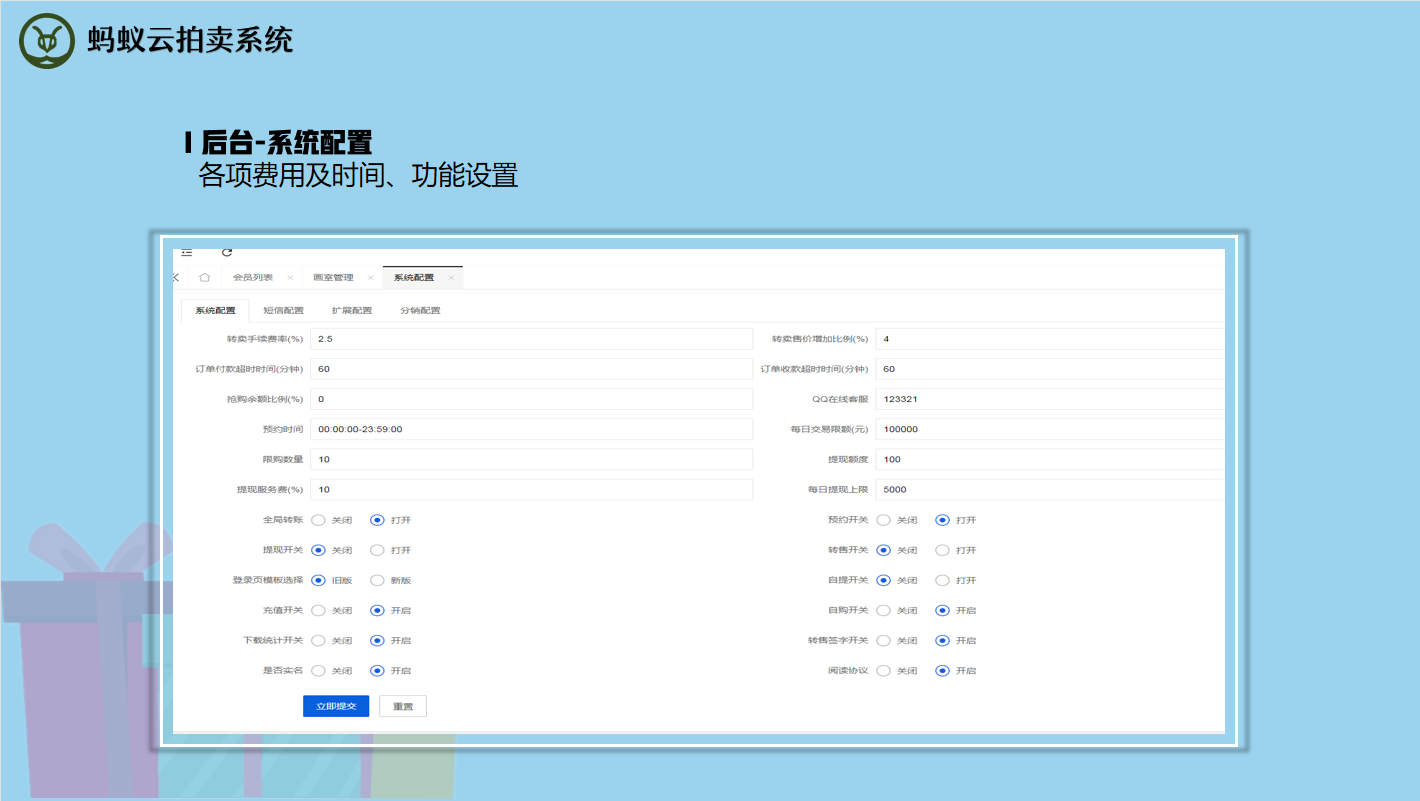Click the ant logo of 蚂蚁云拍卖系统
The width and height of the screenshot is (1420, 801).
click(47, 41)
